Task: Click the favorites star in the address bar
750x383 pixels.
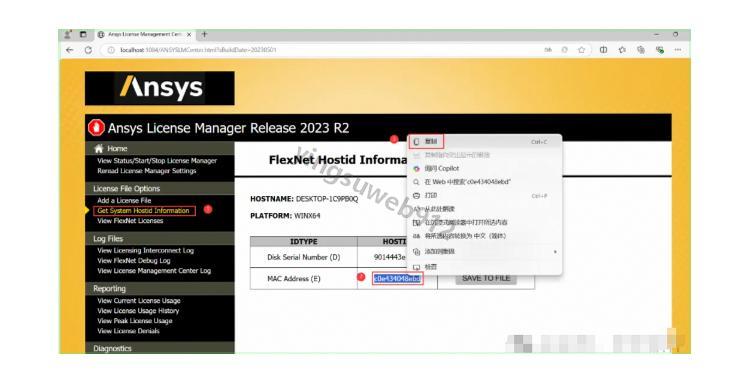Action: point(582,50)
